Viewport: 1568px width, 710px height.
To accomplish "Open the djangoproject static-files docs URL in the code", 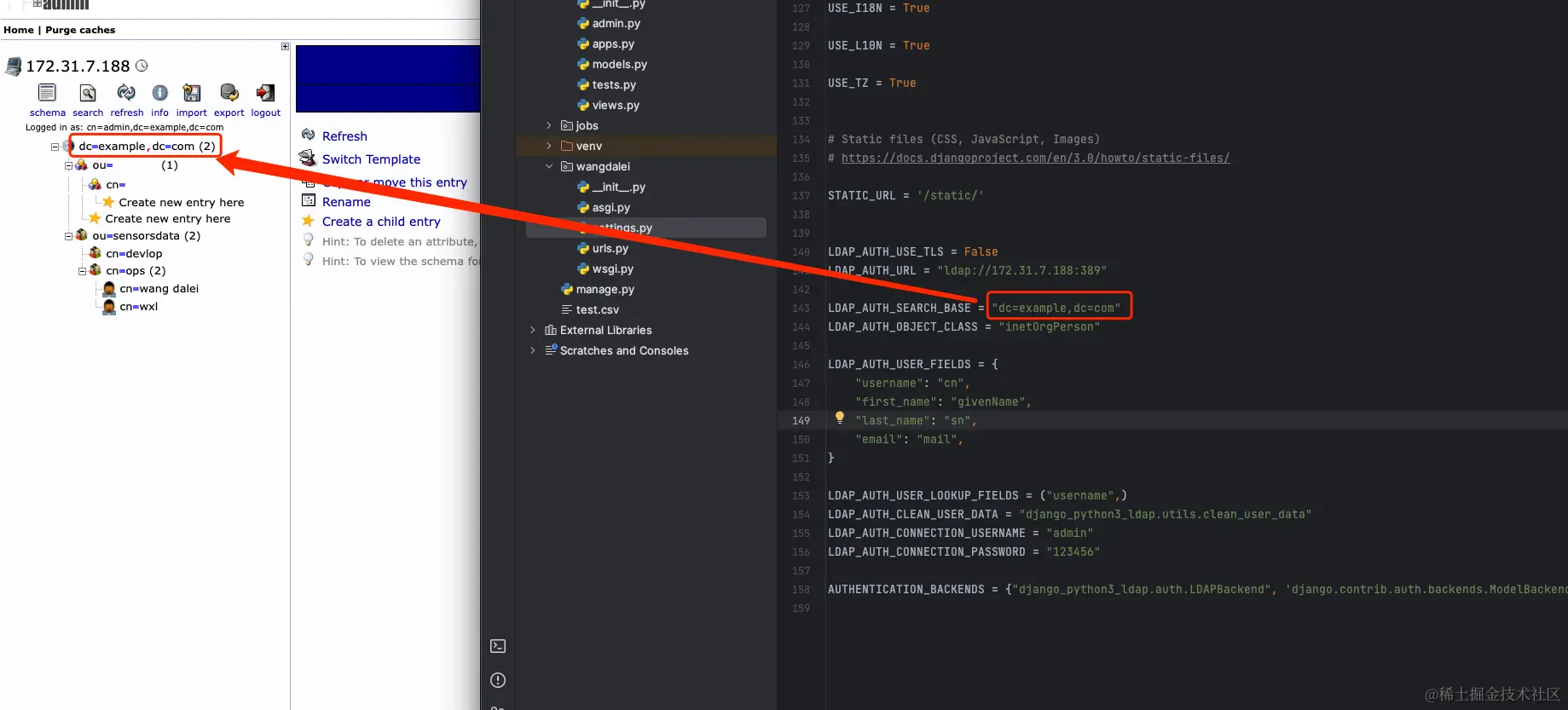I will pyautogui.click(x=1035, y=158).
